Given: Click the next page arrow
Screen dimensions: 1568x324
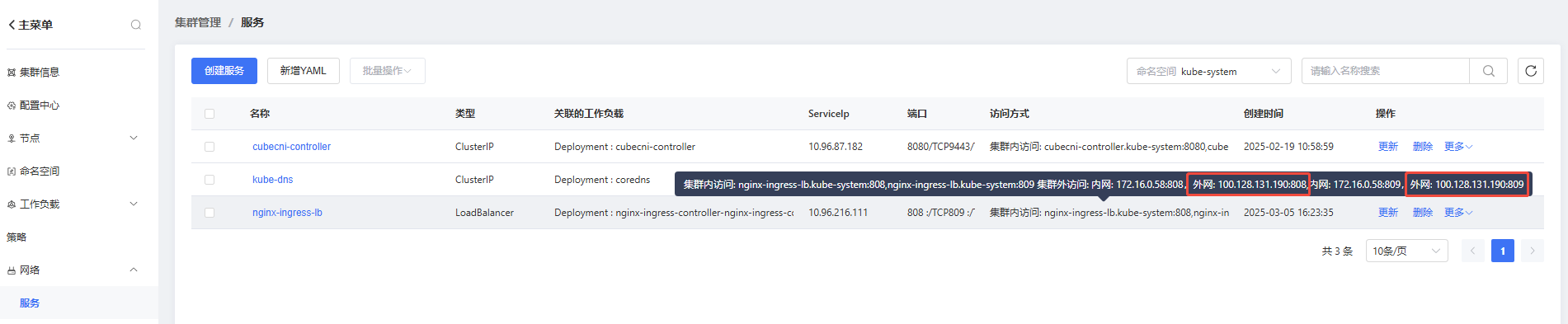Looking at the screenshot, I should coord(1533,251).
